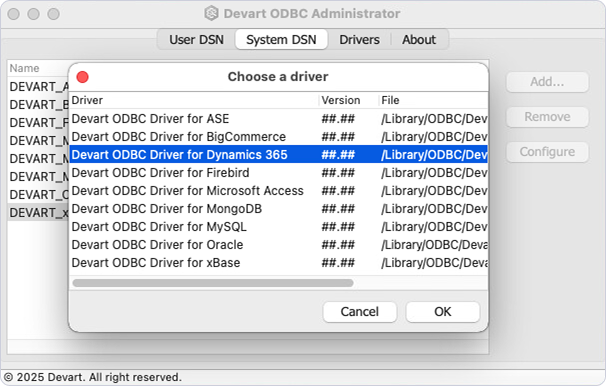Select the DEVART_B entry in DSN list

pyautogui.click(x=38, y=105)
